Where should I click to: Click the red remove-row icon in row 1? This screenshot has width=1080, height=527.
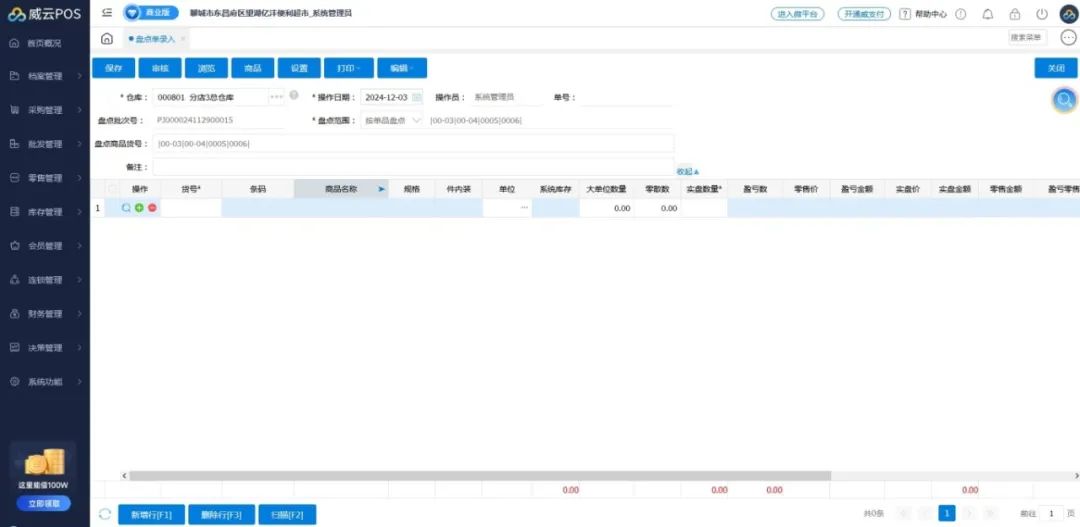(x=152, y=208)
